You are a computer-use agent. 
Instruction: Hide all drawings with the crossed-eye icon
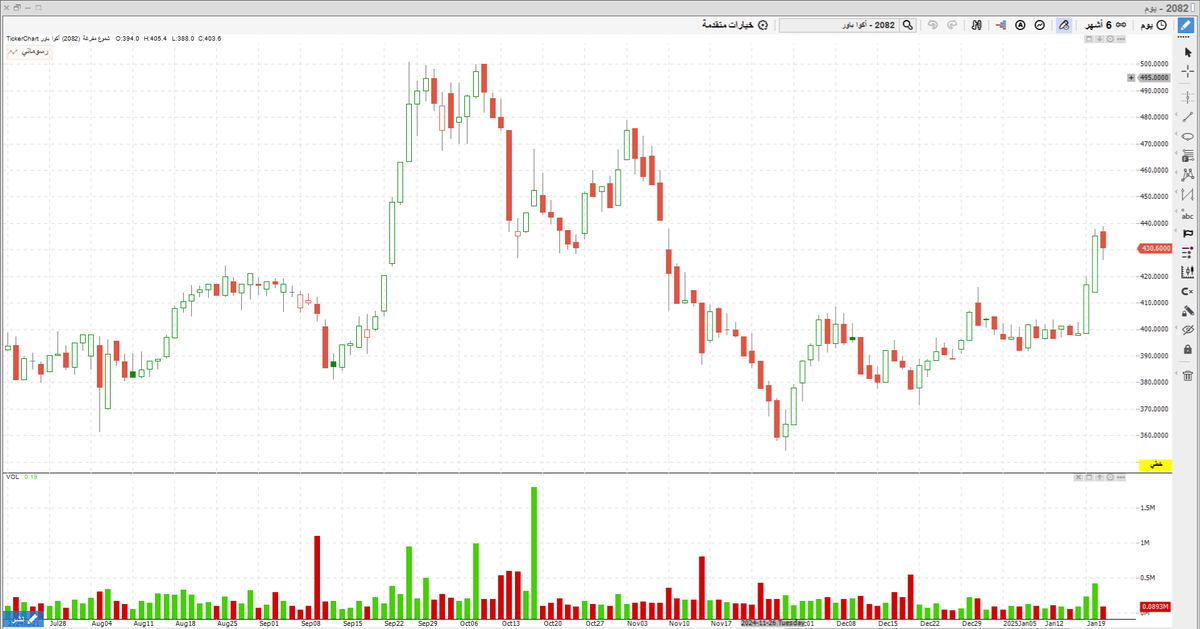tap(1187, 329)
